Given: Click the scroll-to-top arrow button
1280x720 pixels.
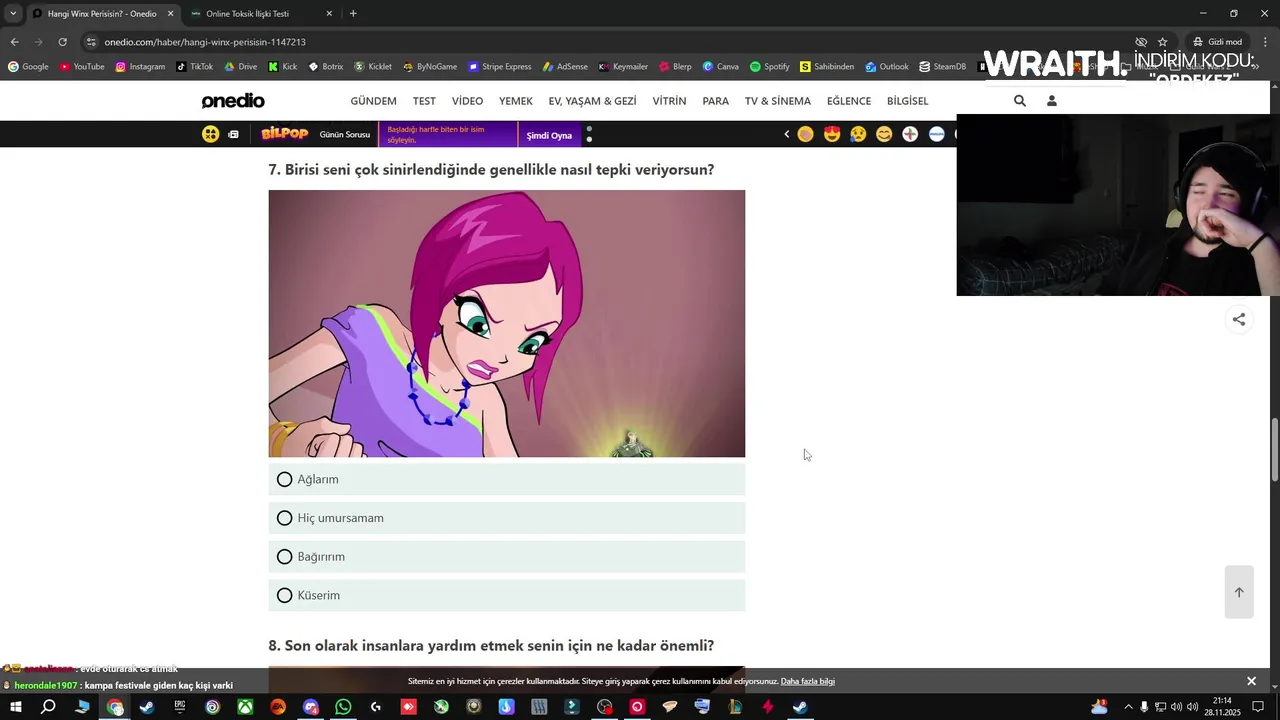Looking at the screenshot, I should coord(1239,592).
